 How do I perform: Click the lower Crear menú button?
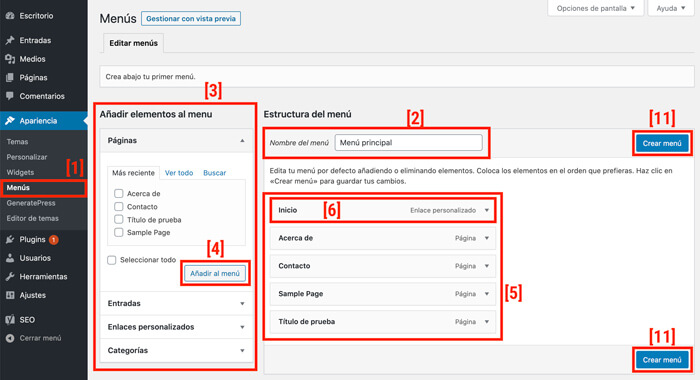click(662, 360)
